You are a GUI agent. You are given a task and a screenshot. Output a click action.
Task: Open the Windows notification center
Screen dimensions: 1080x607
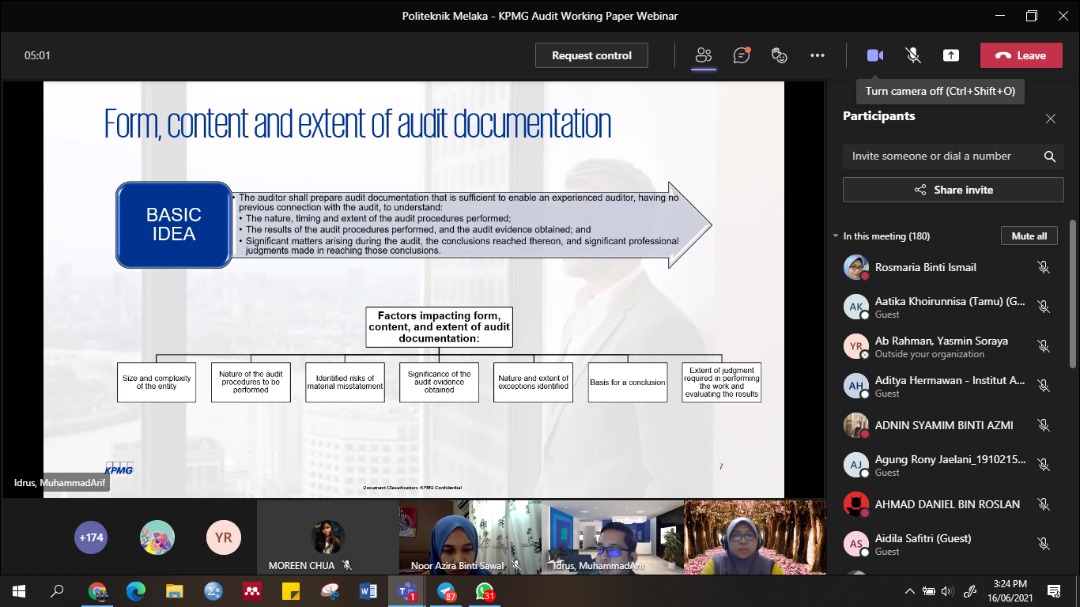pyautogui.click(x=1054, y=591)
